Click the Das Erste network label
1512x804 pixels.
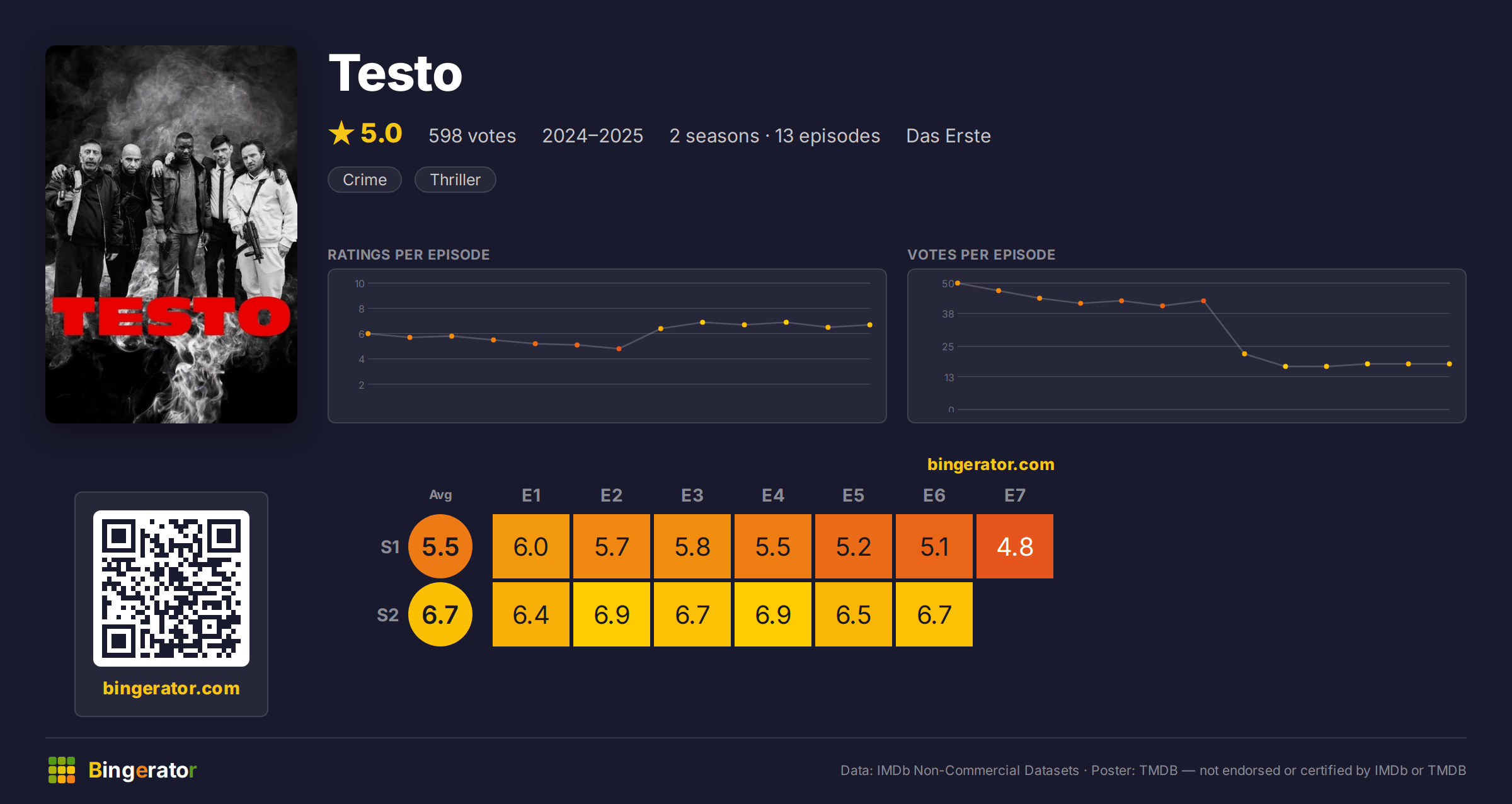pyautogui.click(x=948, y=135)
